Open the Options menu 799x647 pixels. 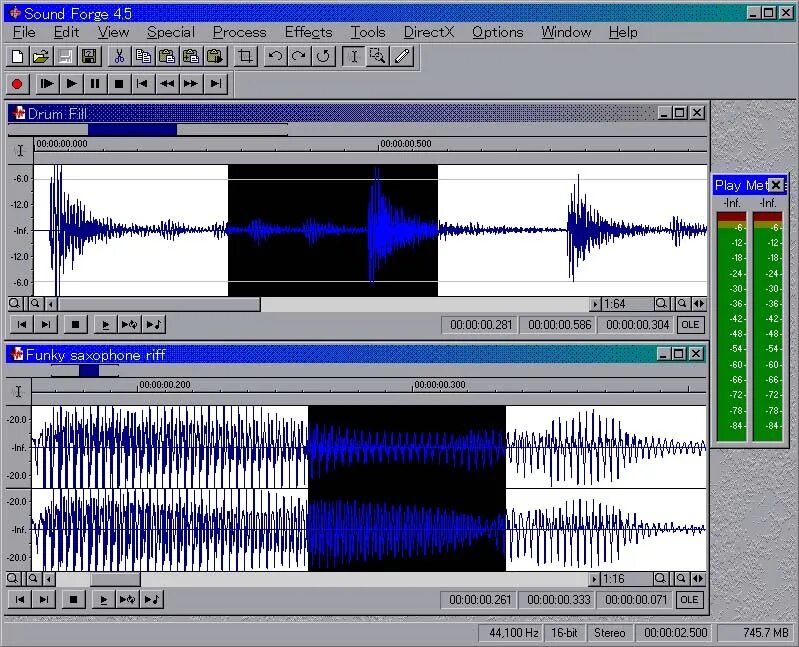[497, 33]
